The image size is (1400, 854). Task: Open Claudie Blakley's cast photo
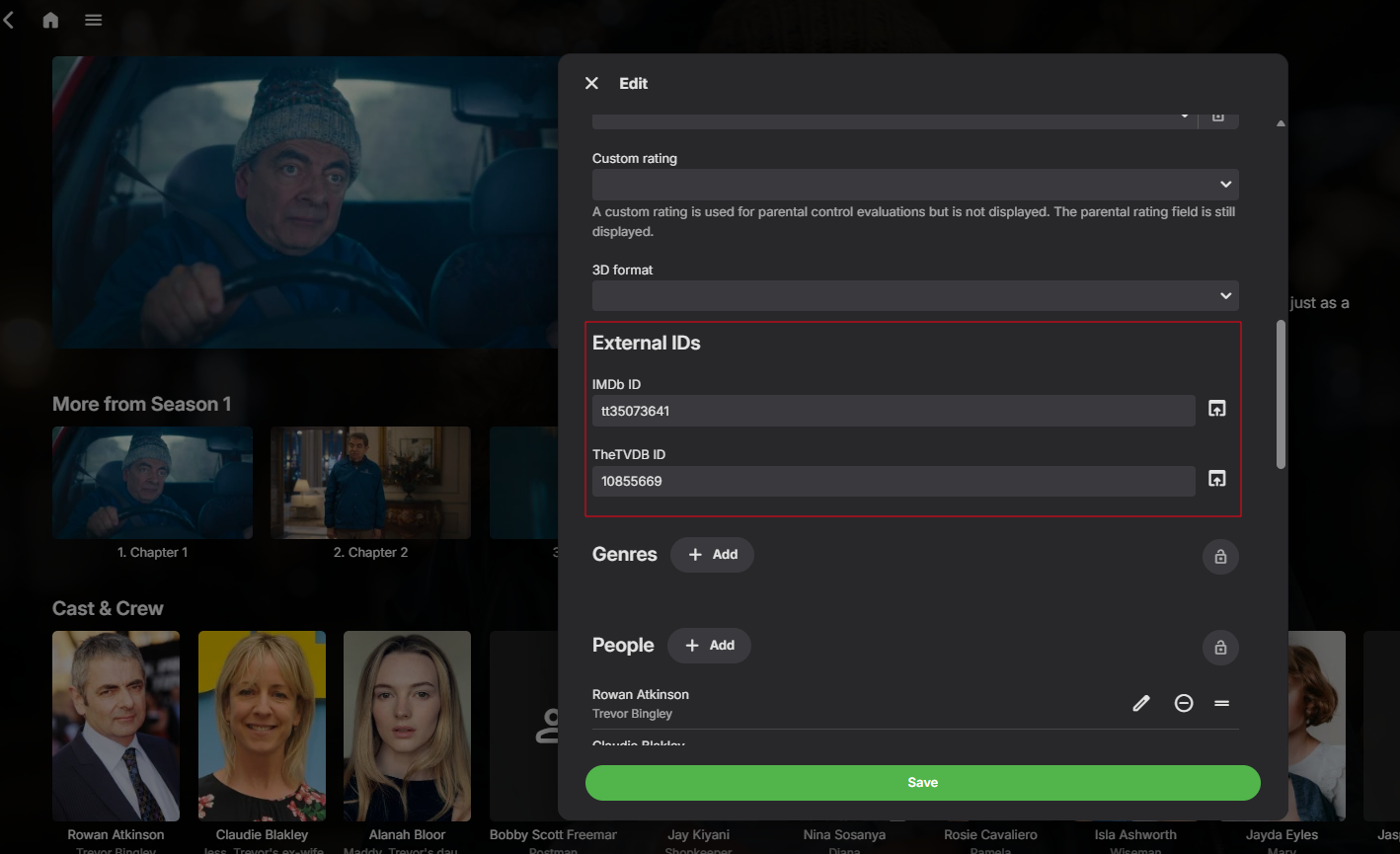coord(262,727)
